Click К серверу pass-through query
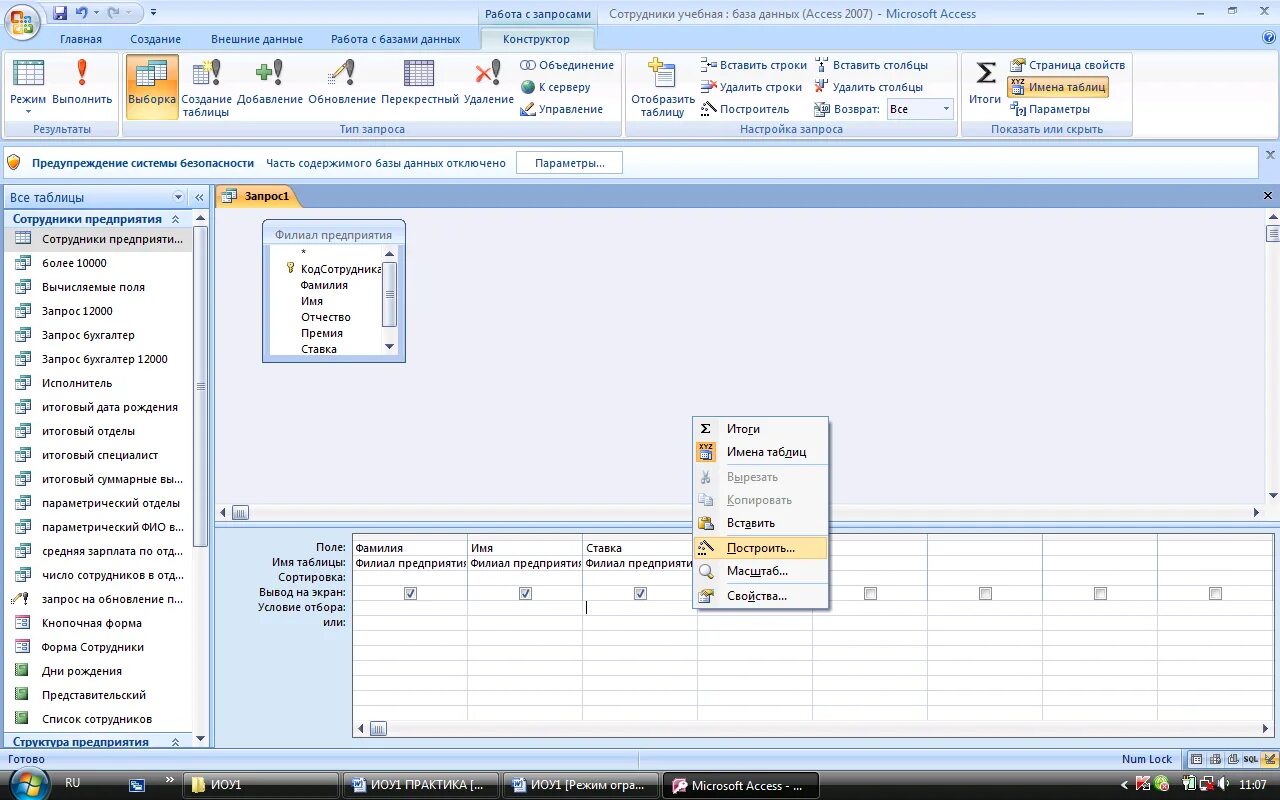The image size is (1280, 800). pyautogui.click(x=556, y=87)
